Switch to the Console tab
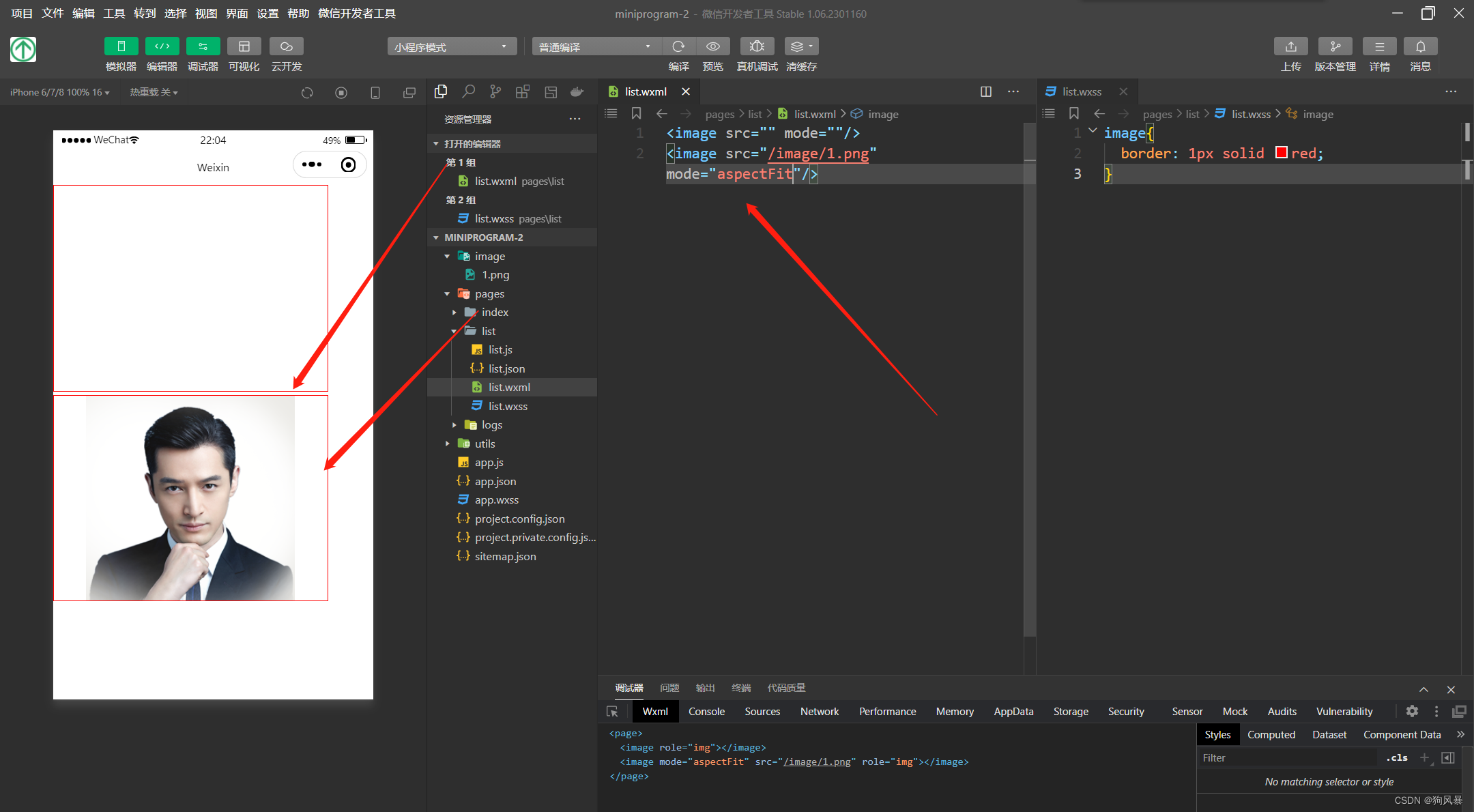This screenshot has width=1474, height=812. [x=706, y=712]
